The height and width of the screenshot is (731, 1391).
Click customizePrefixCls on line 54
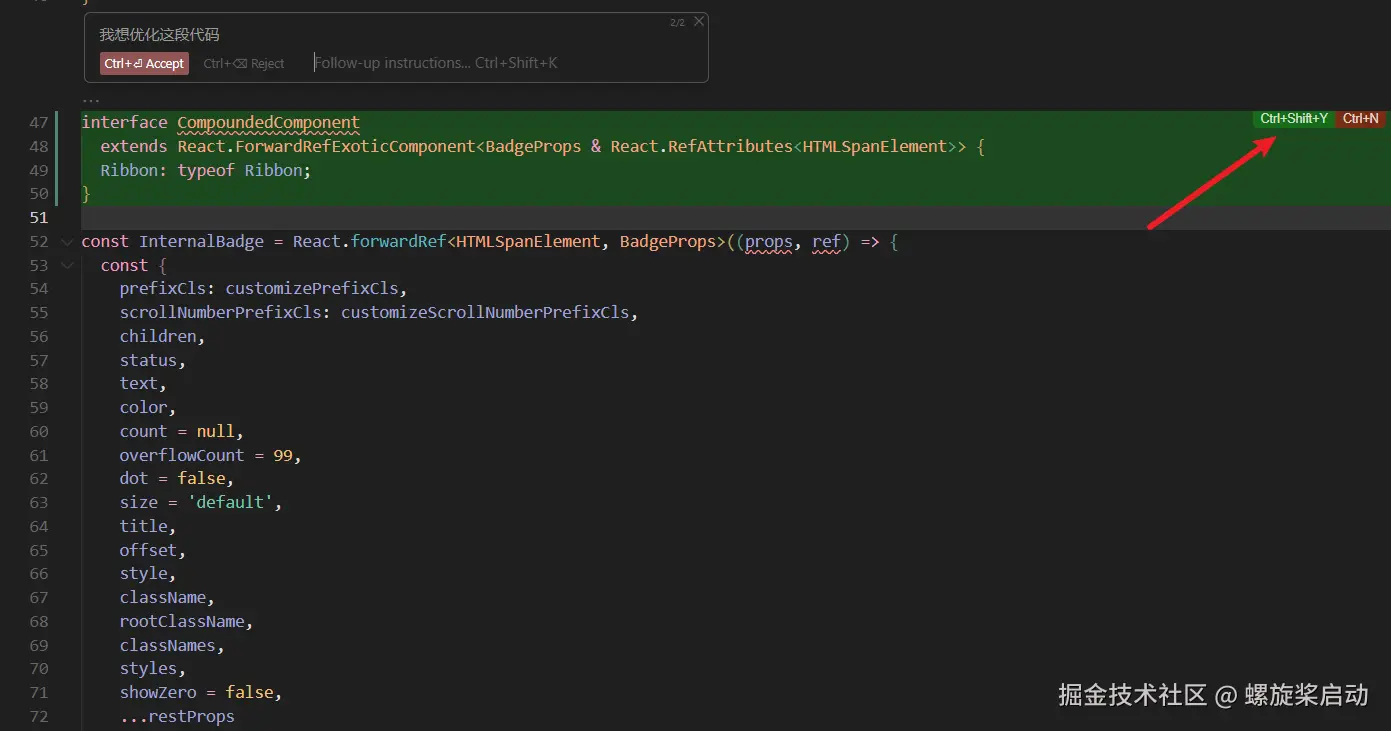tap(312, 289)
